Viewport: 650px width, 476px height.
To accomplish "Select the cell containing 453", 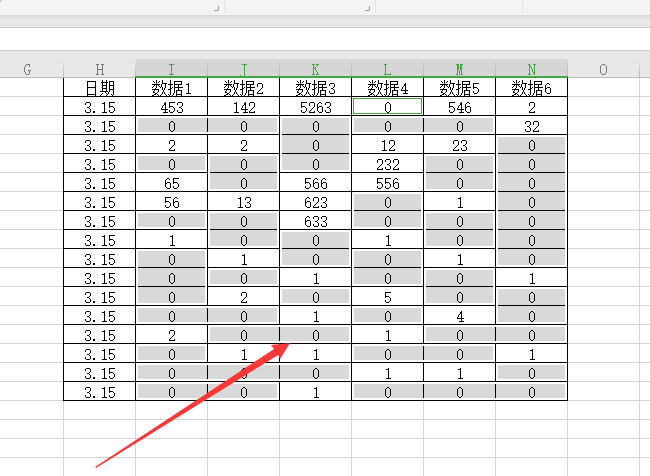I will click(171, 107).
